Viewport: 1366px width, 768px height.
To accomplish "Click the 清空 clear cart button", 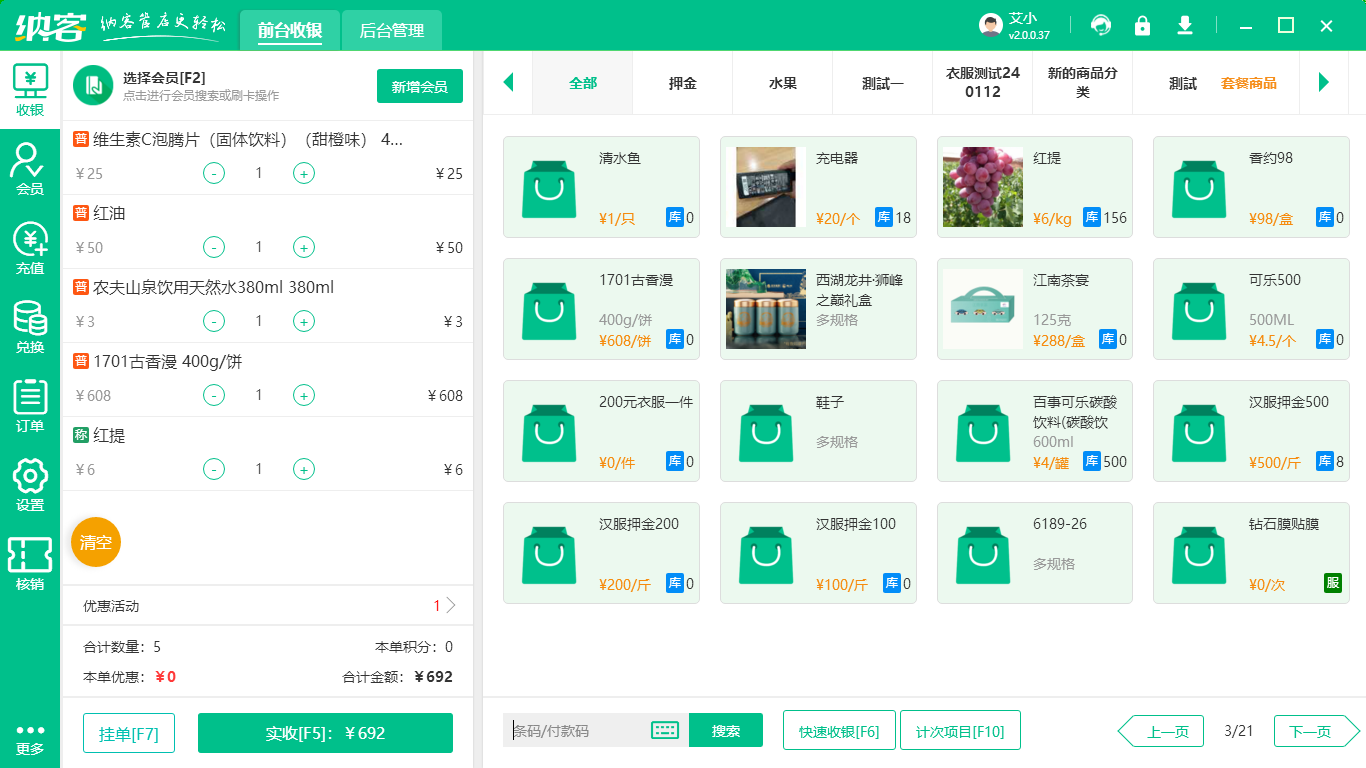I will click(x=96, y=543).
